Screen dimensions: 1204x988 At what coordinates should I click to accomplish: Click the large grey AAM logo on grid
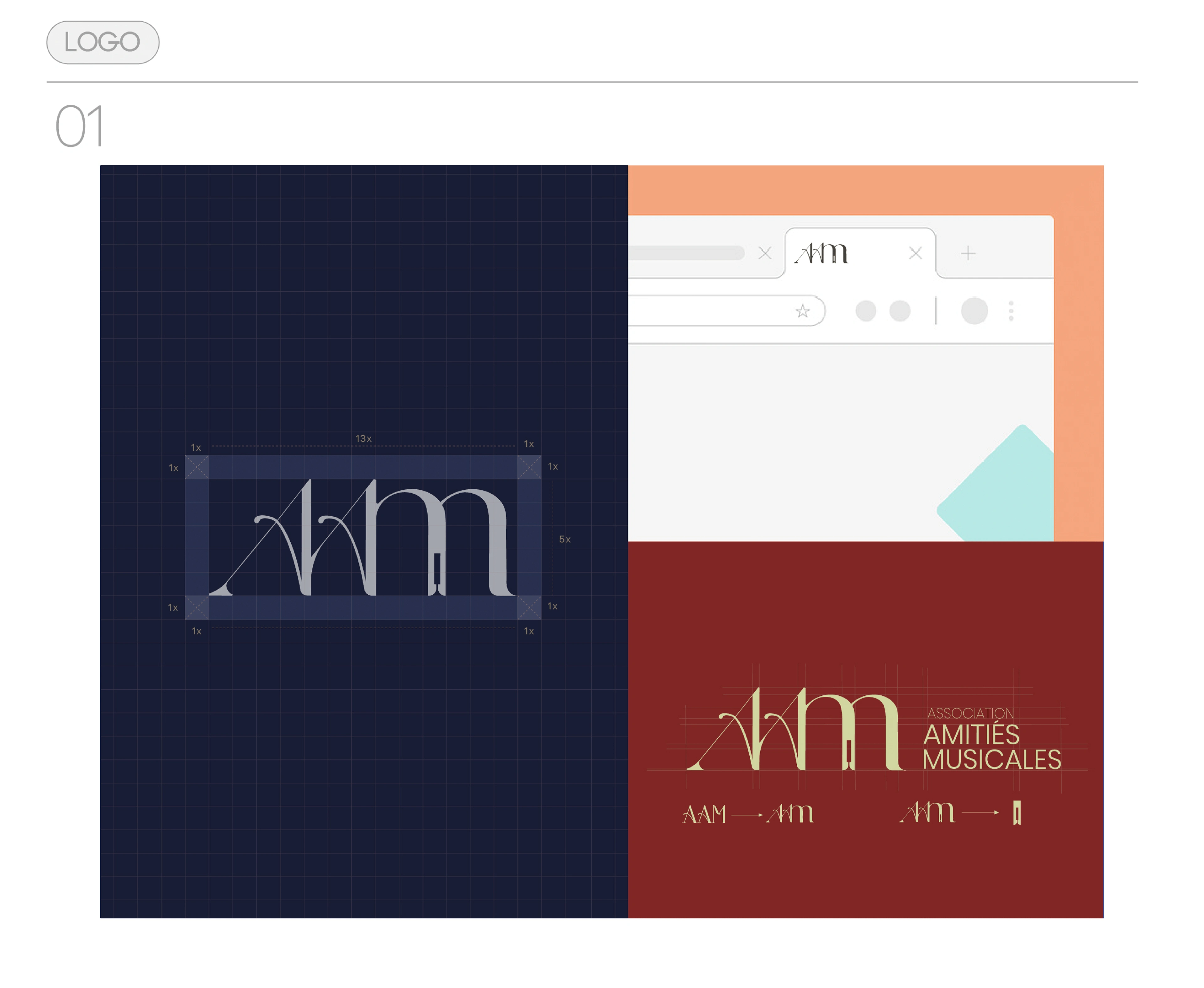tap(363, 537)
